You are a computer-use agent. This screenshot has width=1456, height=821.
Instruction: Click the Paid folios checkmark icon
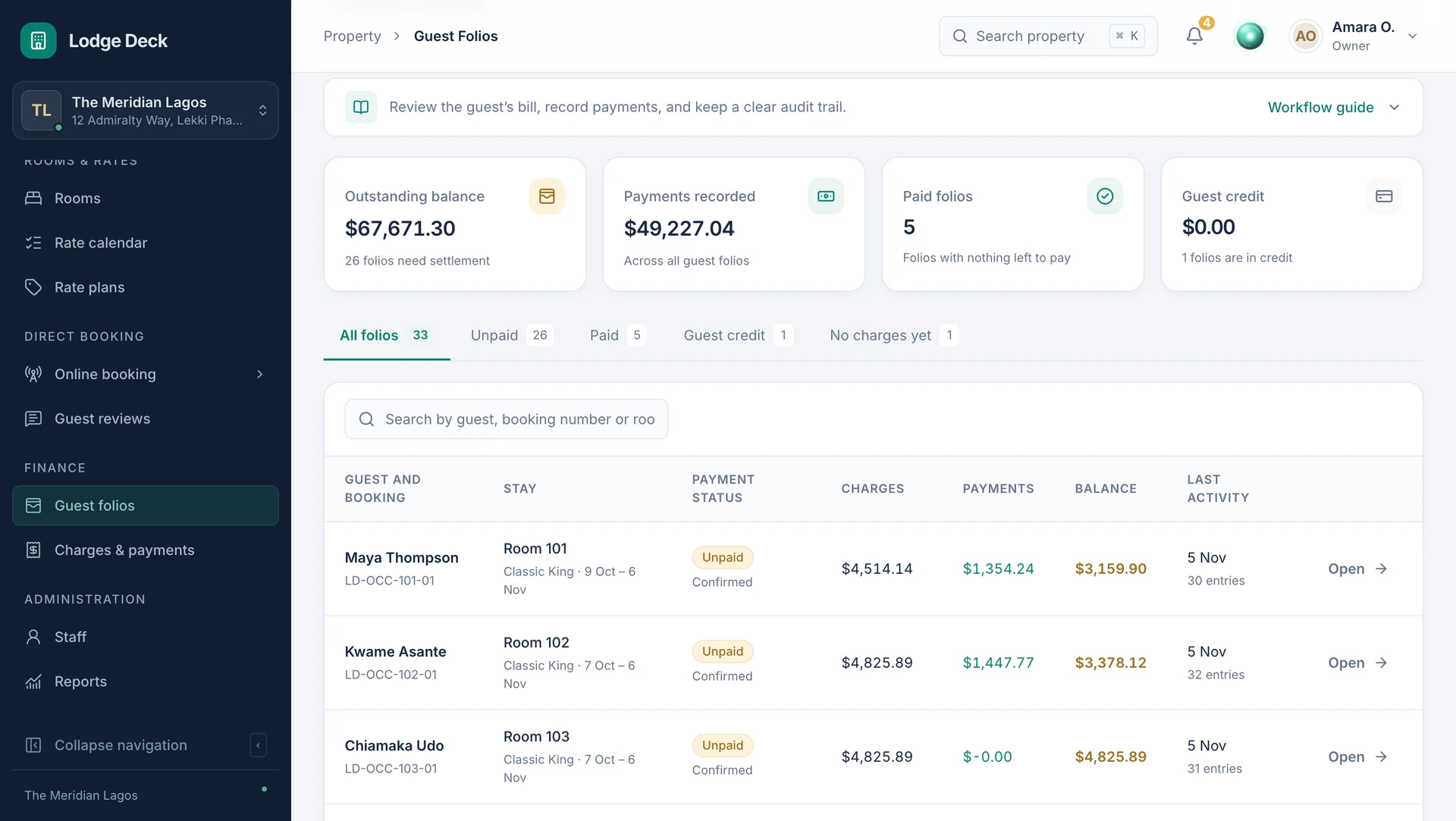coord(1105,196)
